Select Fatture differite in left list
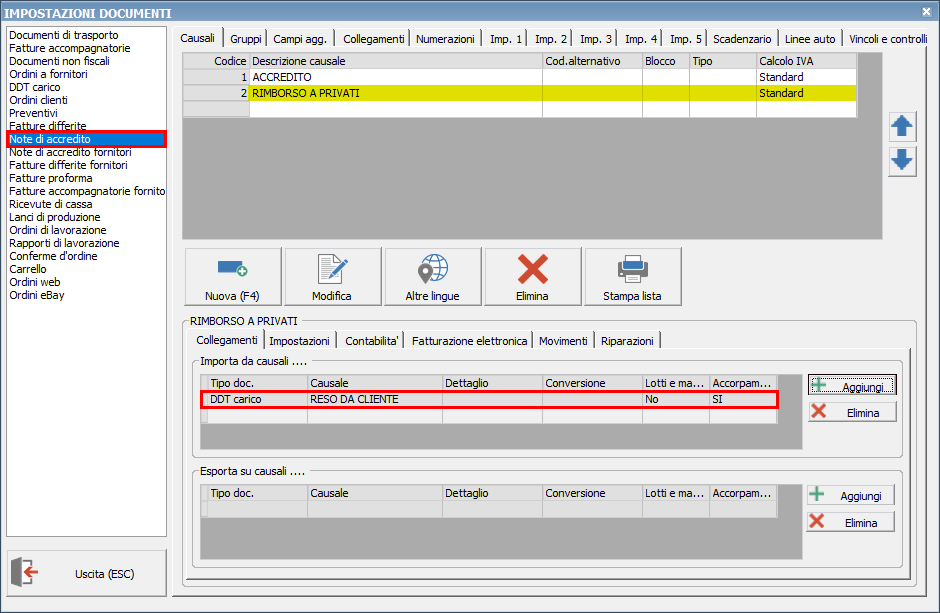 pos(47,126)
